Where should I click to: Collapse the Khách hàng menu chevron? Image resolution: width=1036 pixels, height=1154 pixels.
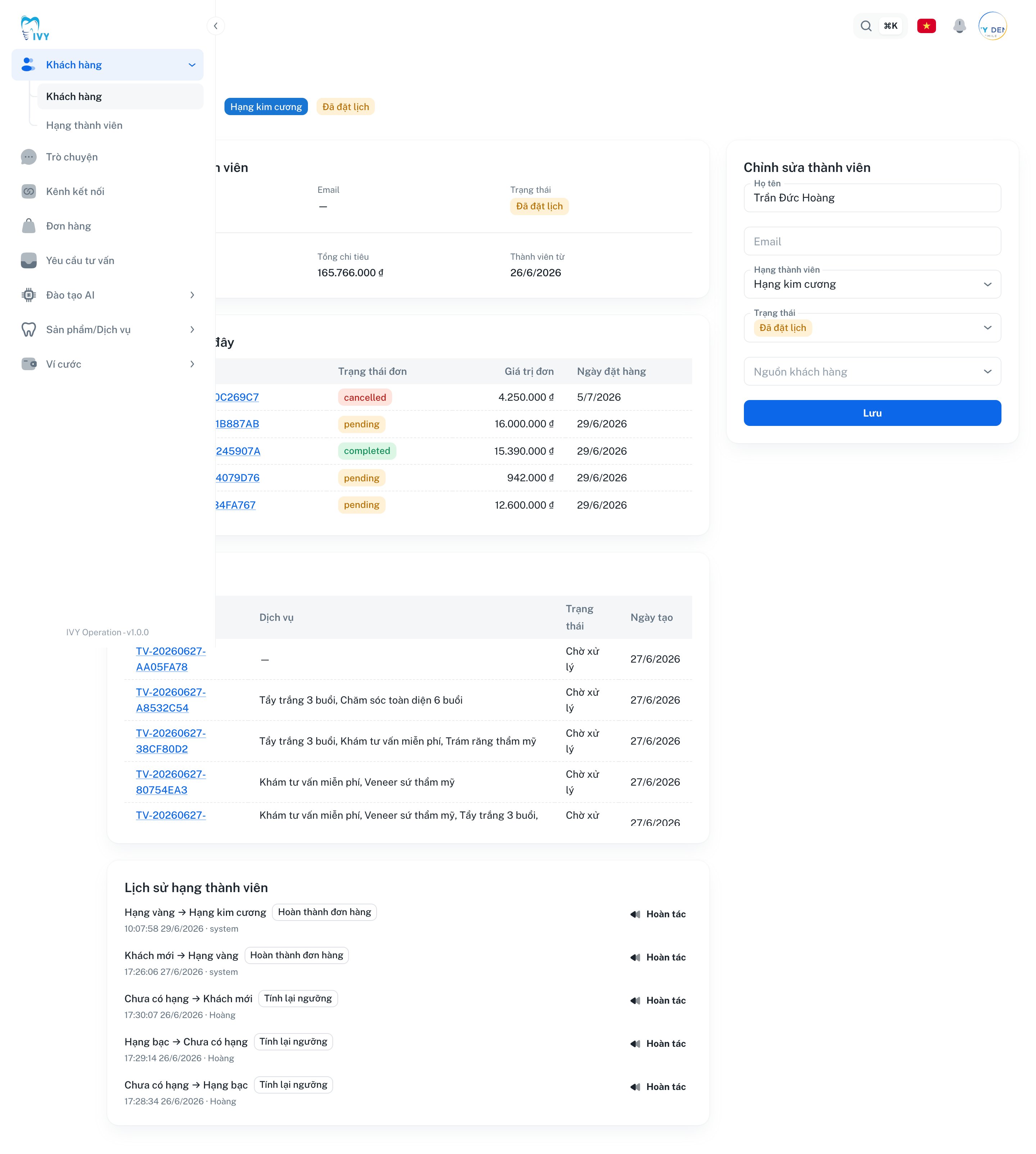click(192, 65)
